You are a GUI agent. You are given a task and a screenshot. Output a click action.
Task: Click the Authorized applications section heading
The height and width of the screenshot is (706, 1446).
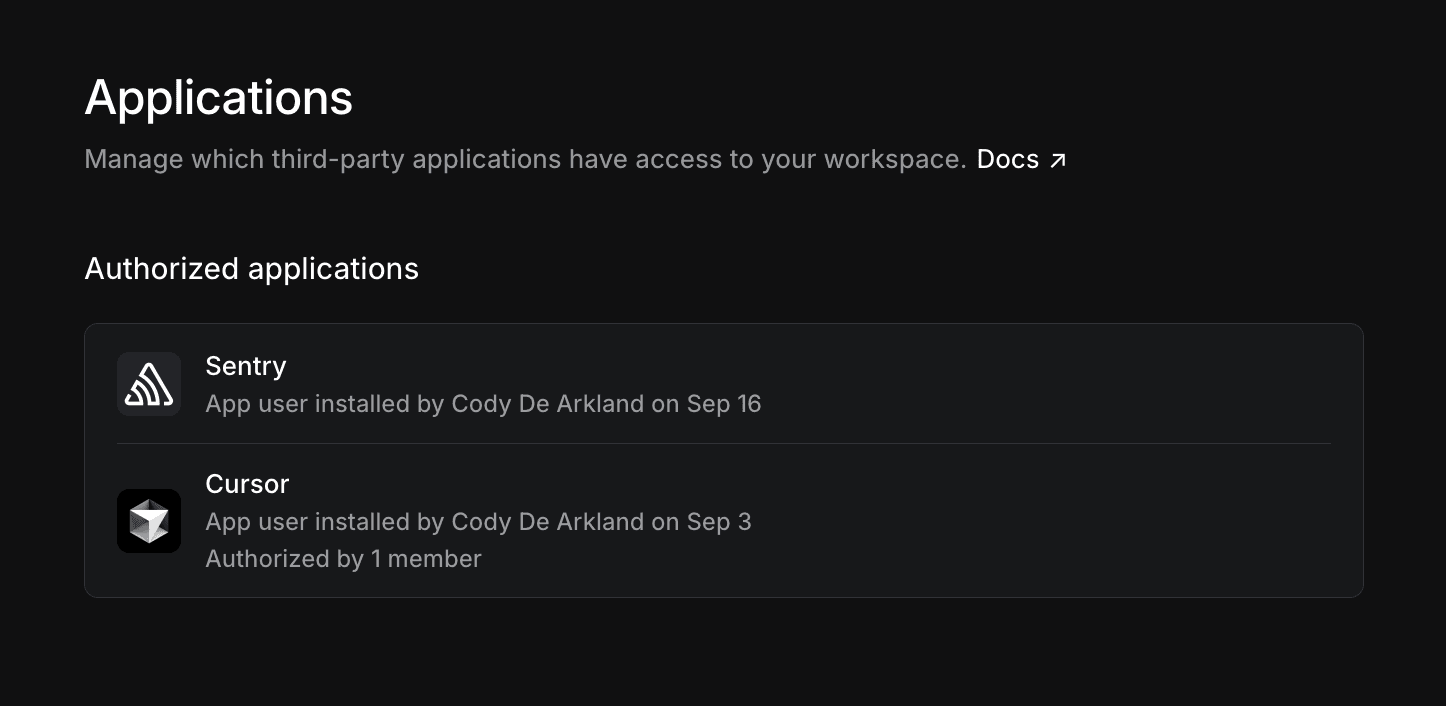(x=251, y=268)
